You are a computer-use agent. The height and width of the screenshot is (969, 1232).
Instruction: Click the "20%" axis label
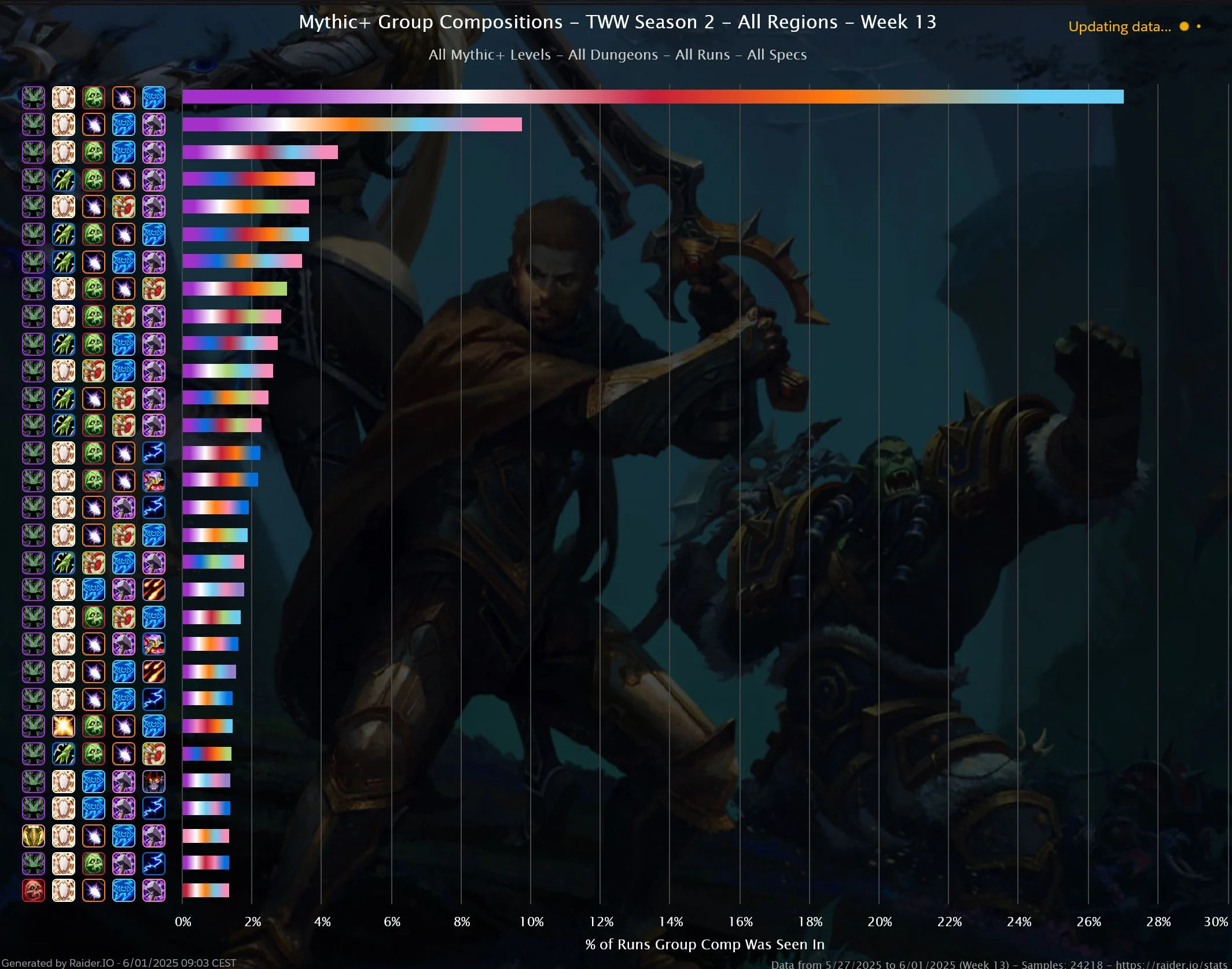coord(880,922)
